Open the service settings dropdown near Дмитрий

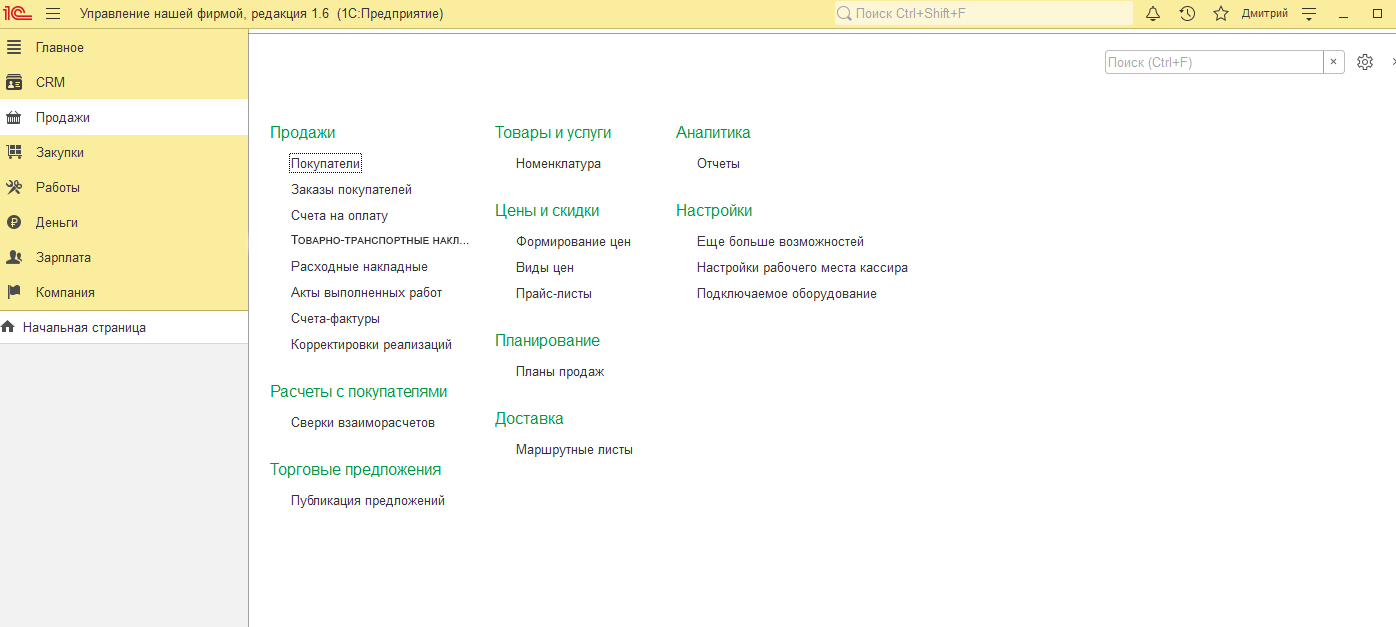[1309, 14]
